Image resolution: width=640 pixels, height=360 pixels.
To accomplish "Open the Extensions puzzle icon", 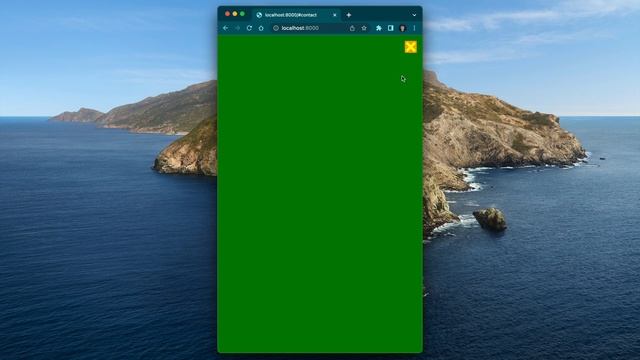I will tap(378, 28).
